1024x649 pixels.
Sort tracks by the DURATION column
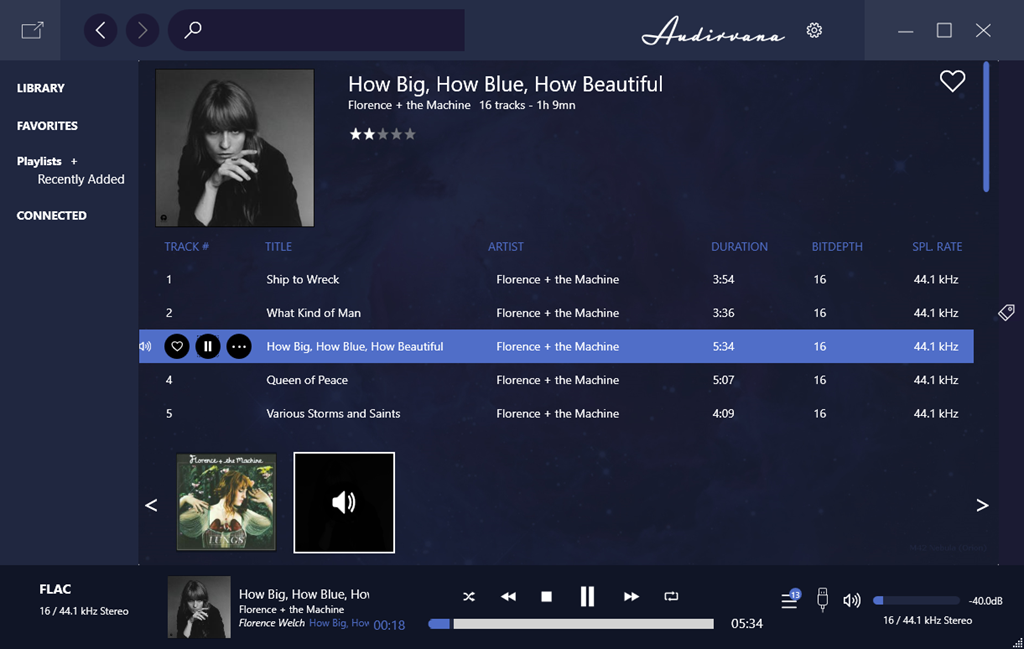739,247
